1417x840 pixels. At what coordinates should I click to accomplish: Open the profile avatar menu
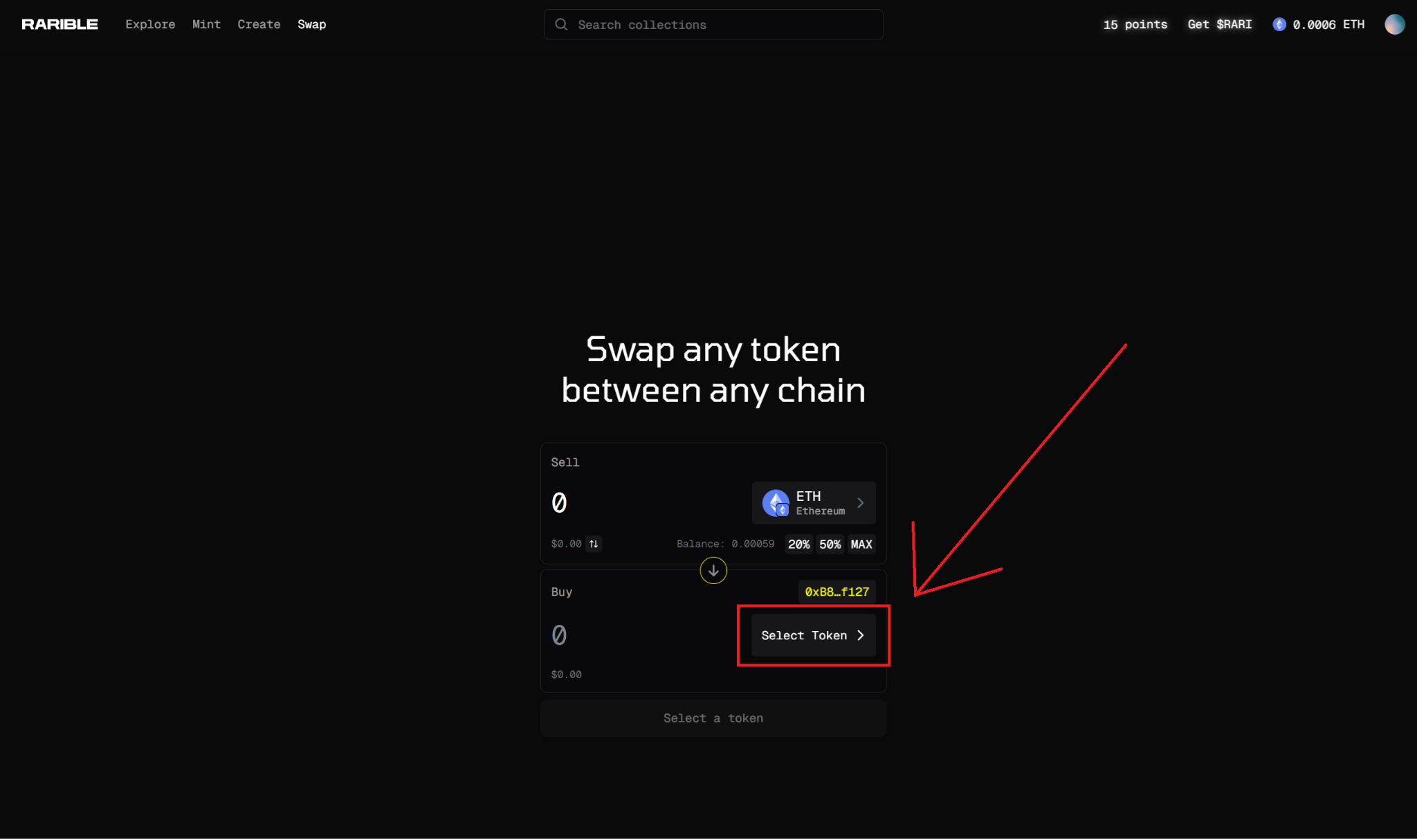pyautogui.click(x=1394, y=24)
